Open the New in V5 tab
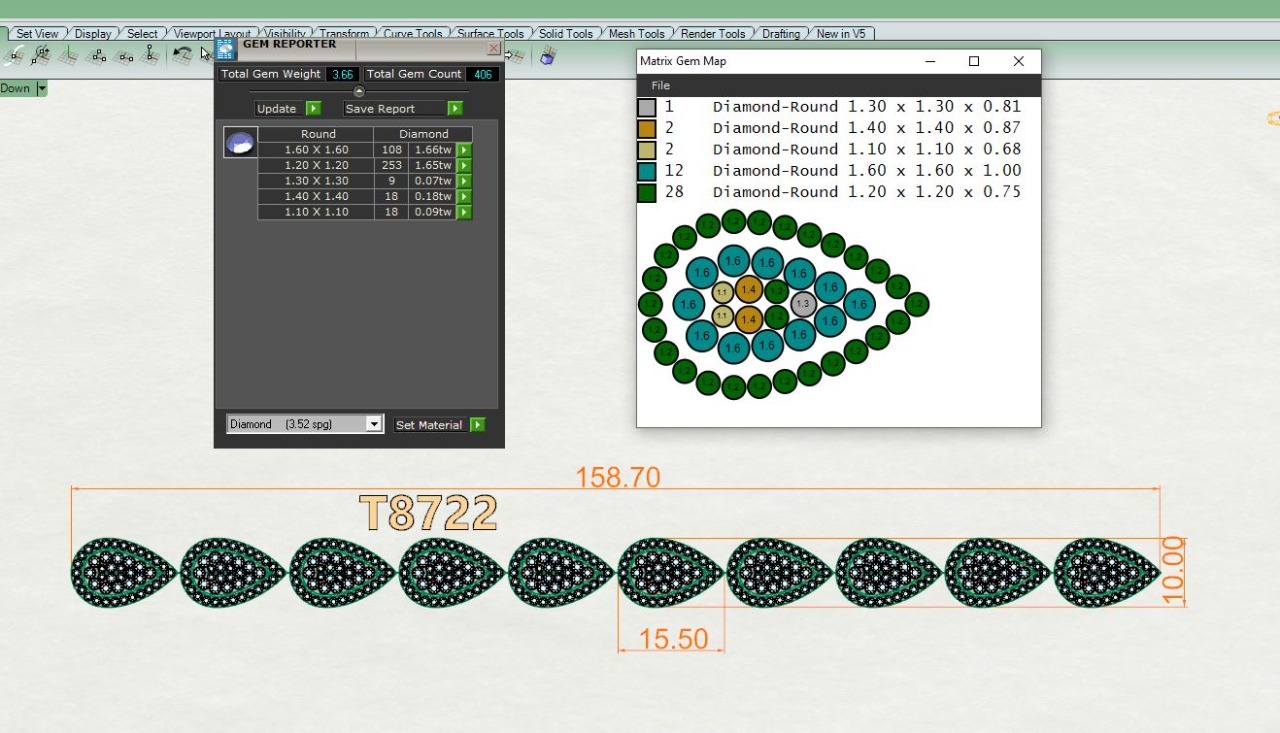Image resolution: width=1280 pixels, height=733 pixels. 841,34
